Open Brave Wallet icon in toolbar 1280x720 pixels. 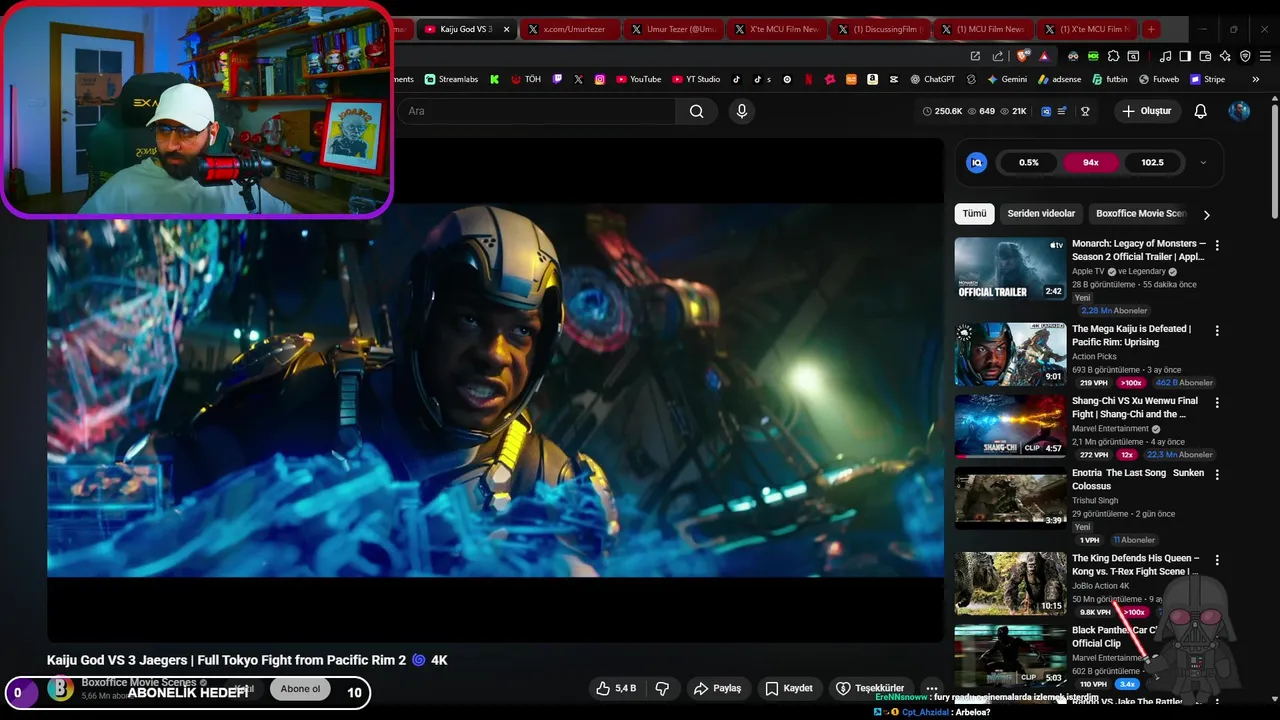[x=1205, y=56]
